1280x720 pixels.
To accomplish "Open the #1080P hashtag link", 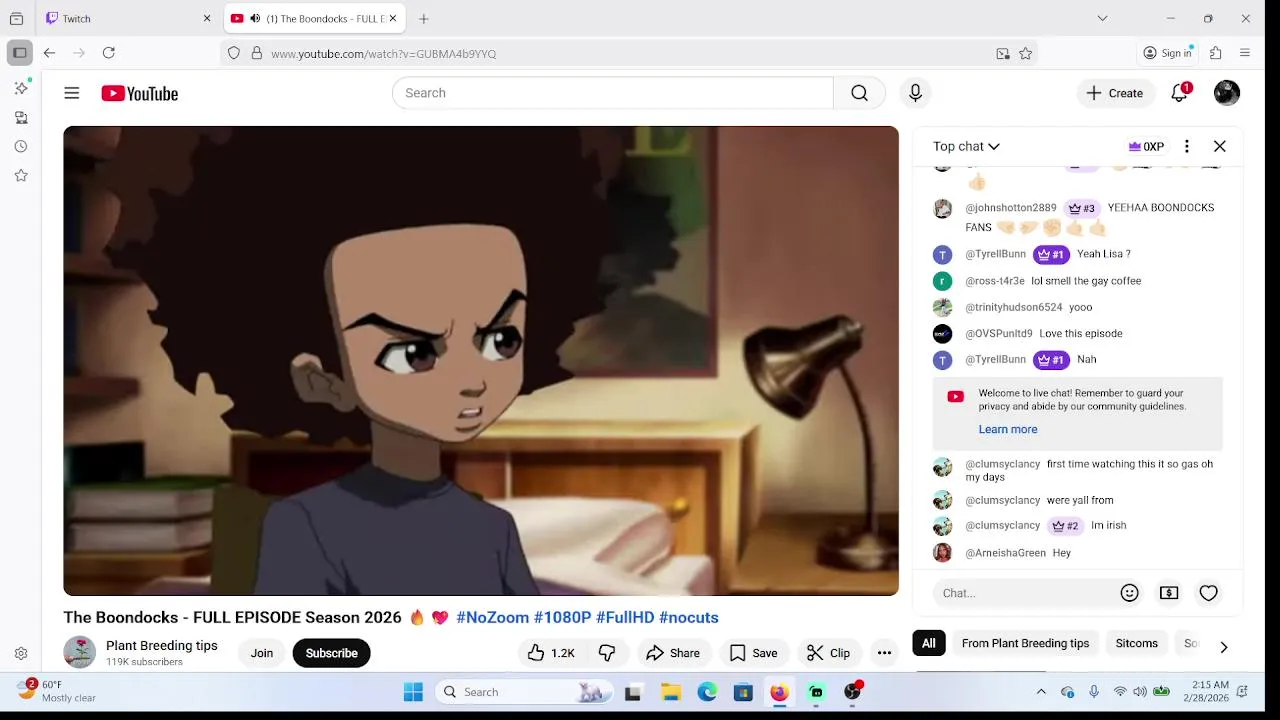I will [563, 617].
